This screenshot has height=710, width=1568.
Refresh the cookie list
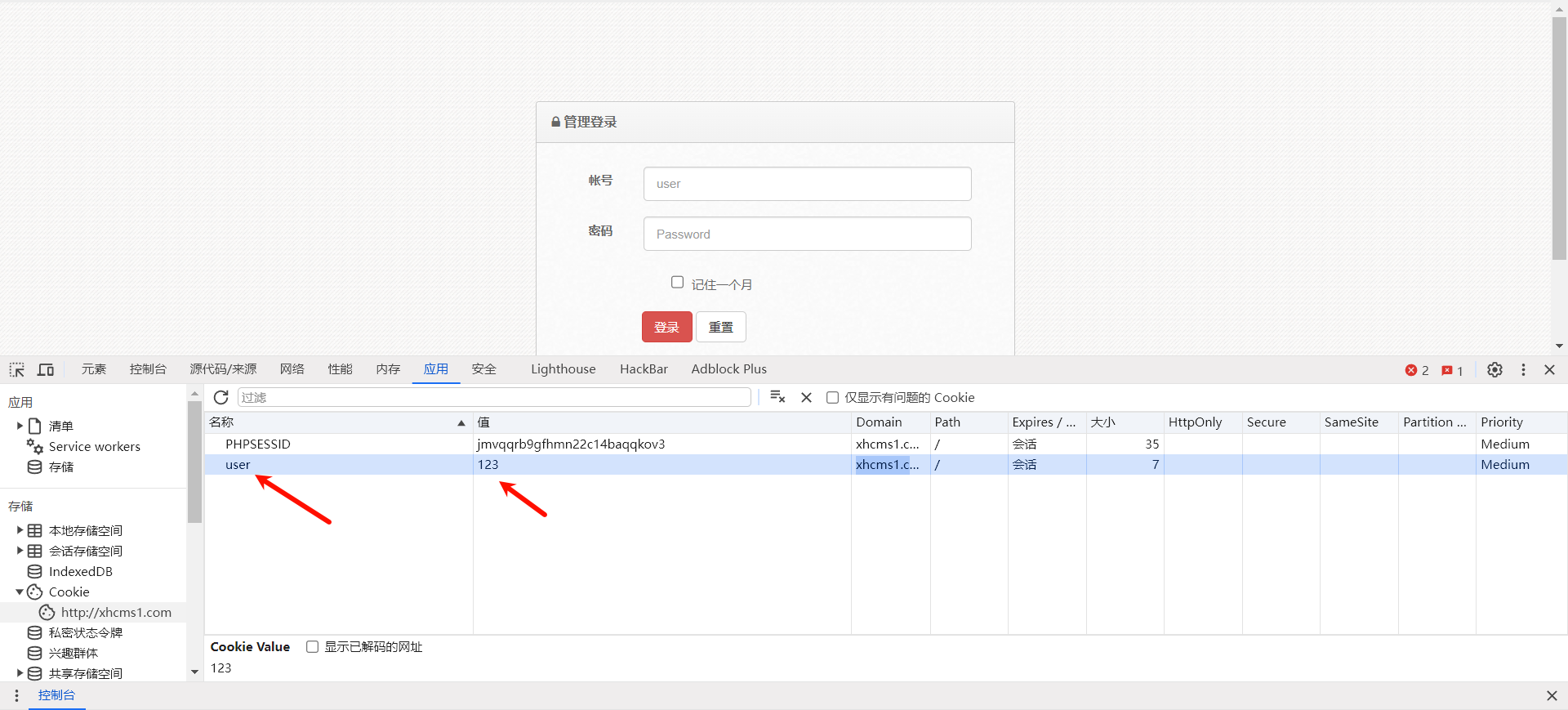coord(220,397)
